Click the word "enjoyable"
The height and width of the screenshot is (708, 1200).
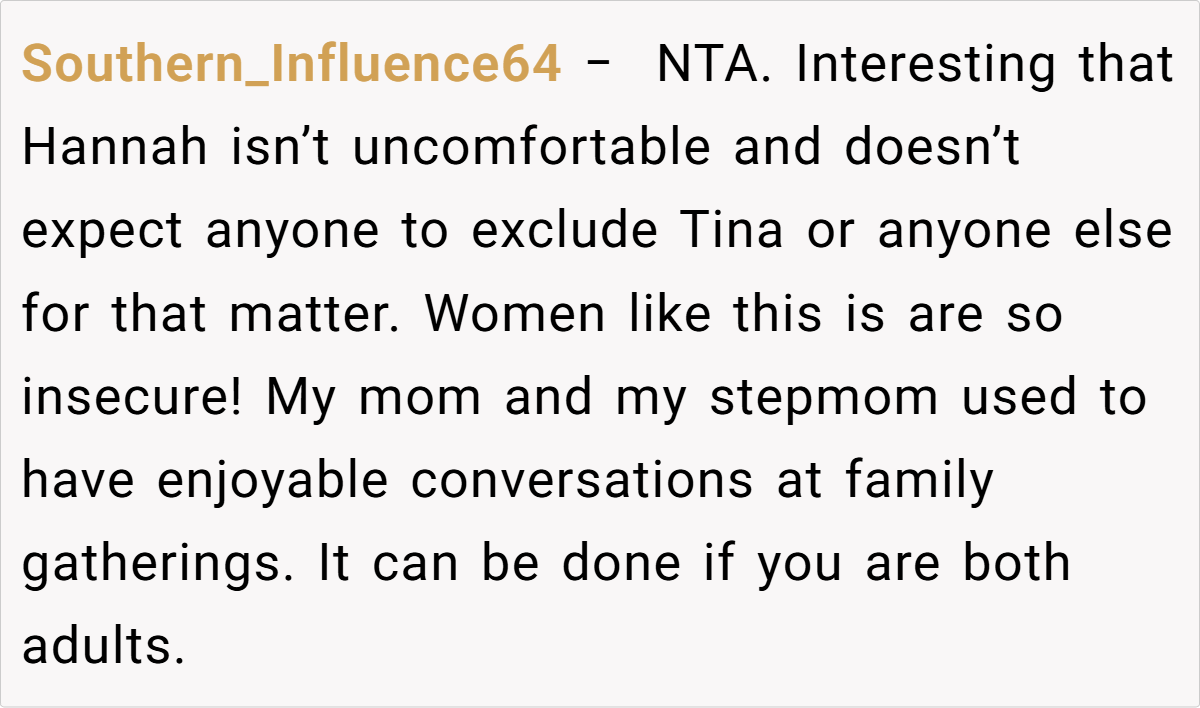coord(272,480)
